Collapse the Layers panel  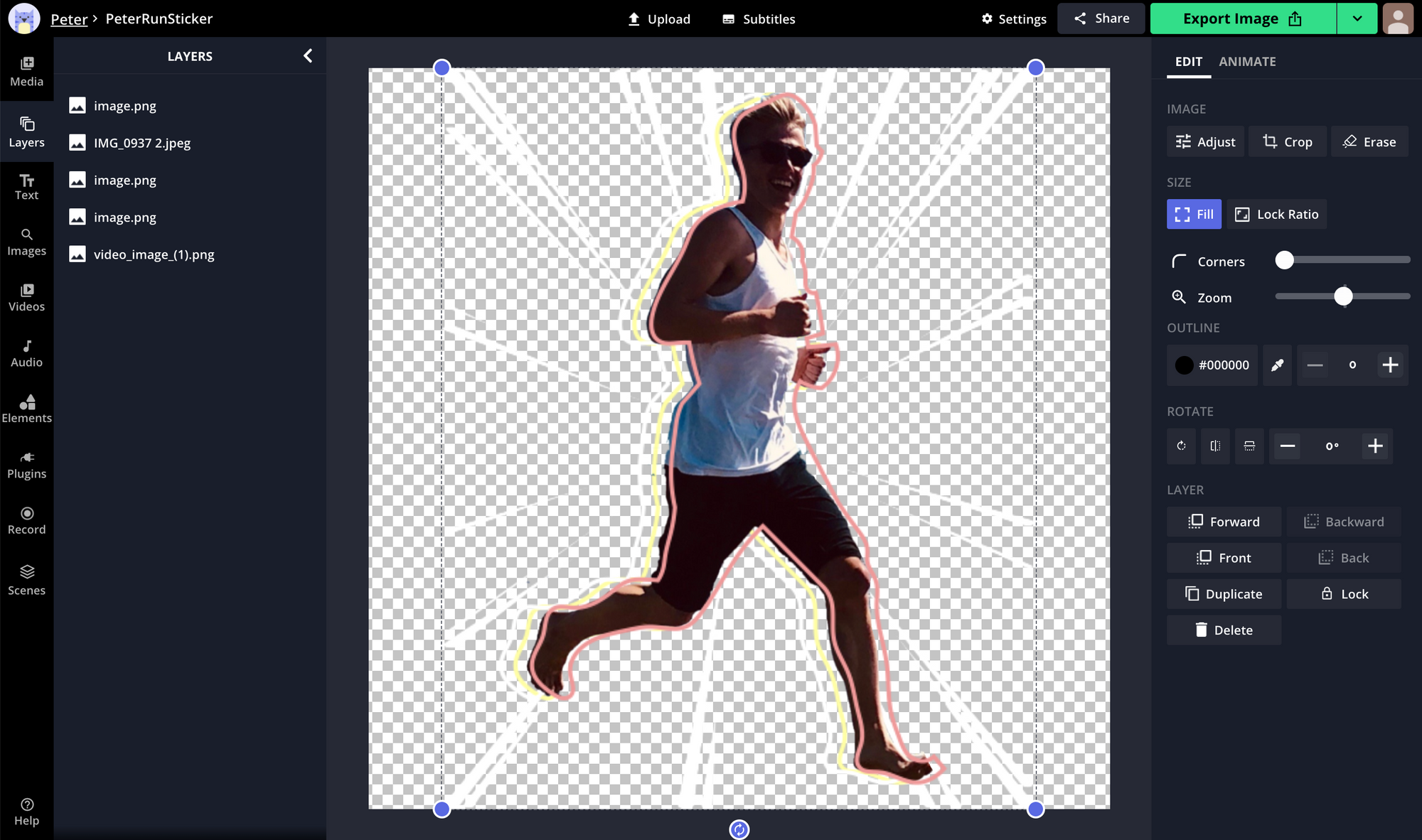coord(308,55)
